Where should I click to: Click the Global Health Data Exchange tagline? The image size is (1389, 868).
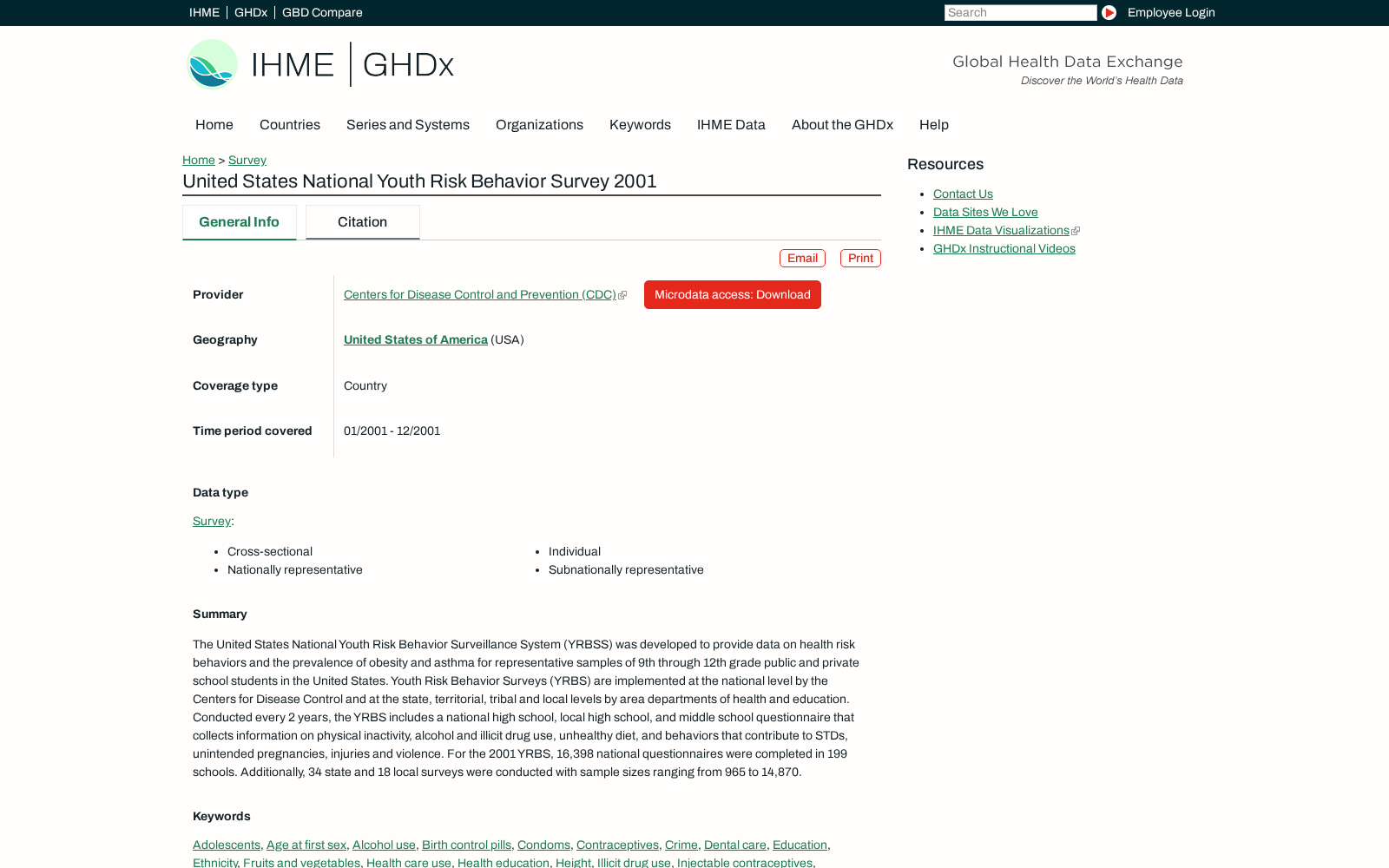(1068, 62)
